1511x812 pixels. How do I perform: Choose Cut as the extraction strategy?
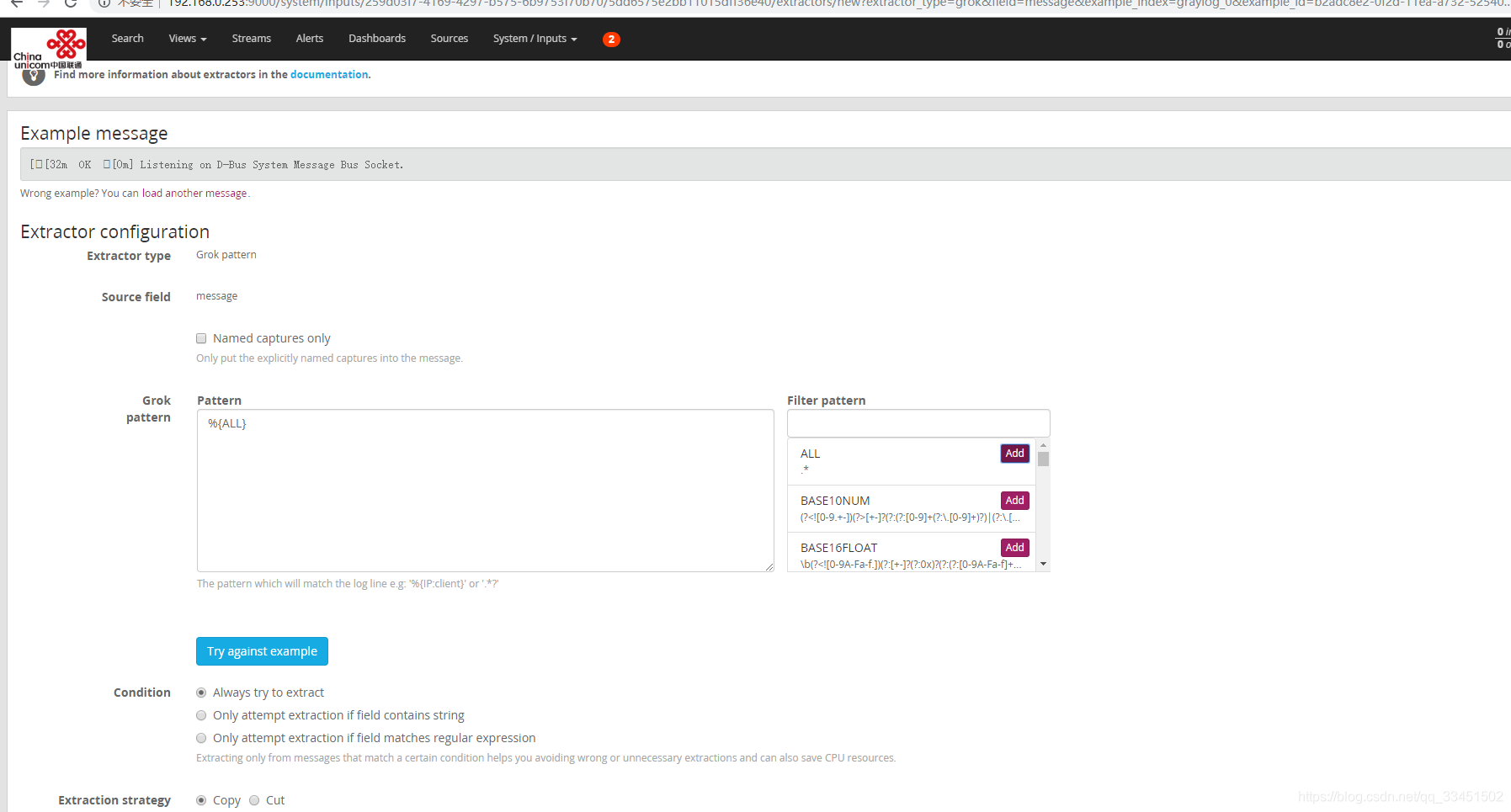[254, 800]
